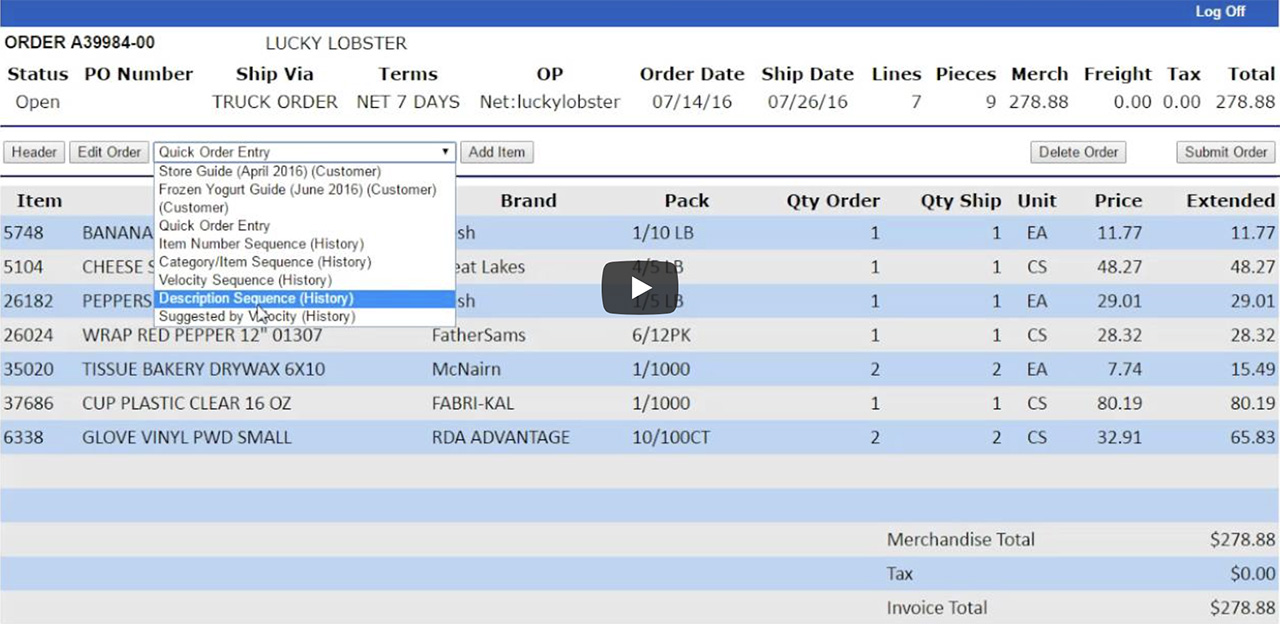Choose Category/Item Sequence (History) option
This screenshot has height=624, width=1280.
point(265,262)
